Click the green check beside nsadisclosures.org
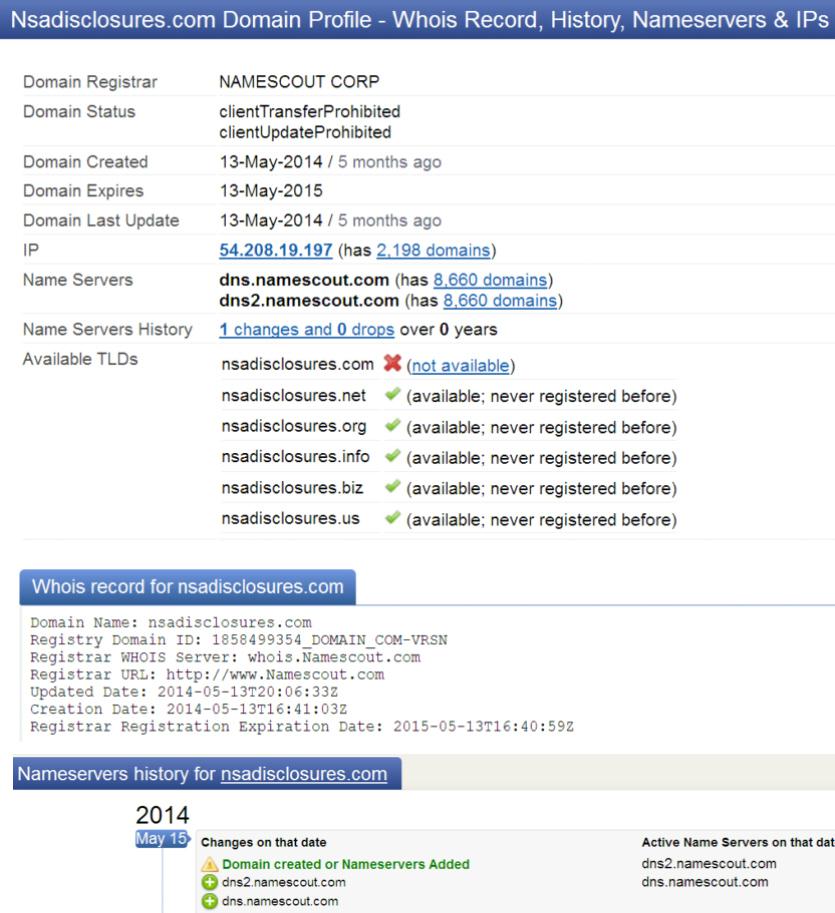Image resolution: width=835 pixels, height=913 pixels. click(392, 426)
